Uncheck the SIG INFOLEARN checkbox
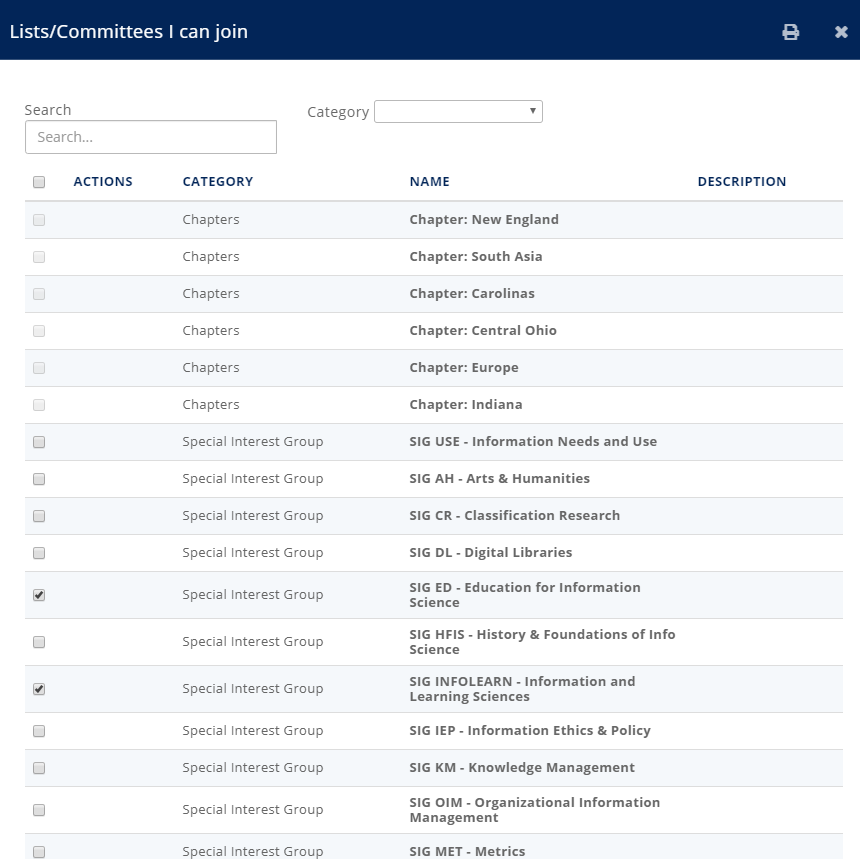860x859 pixels. coord(39,689)
